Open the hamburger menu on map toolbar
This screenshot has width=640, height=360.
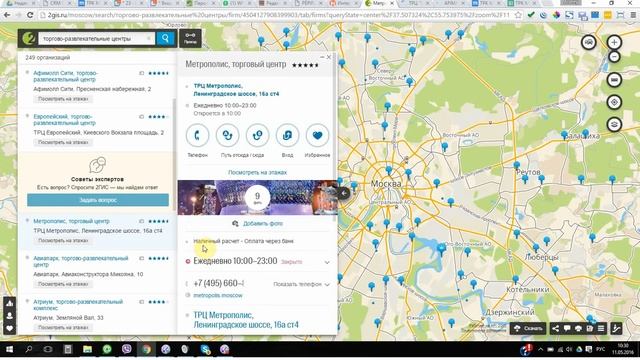pyautogui.click(x=601, y=328)
